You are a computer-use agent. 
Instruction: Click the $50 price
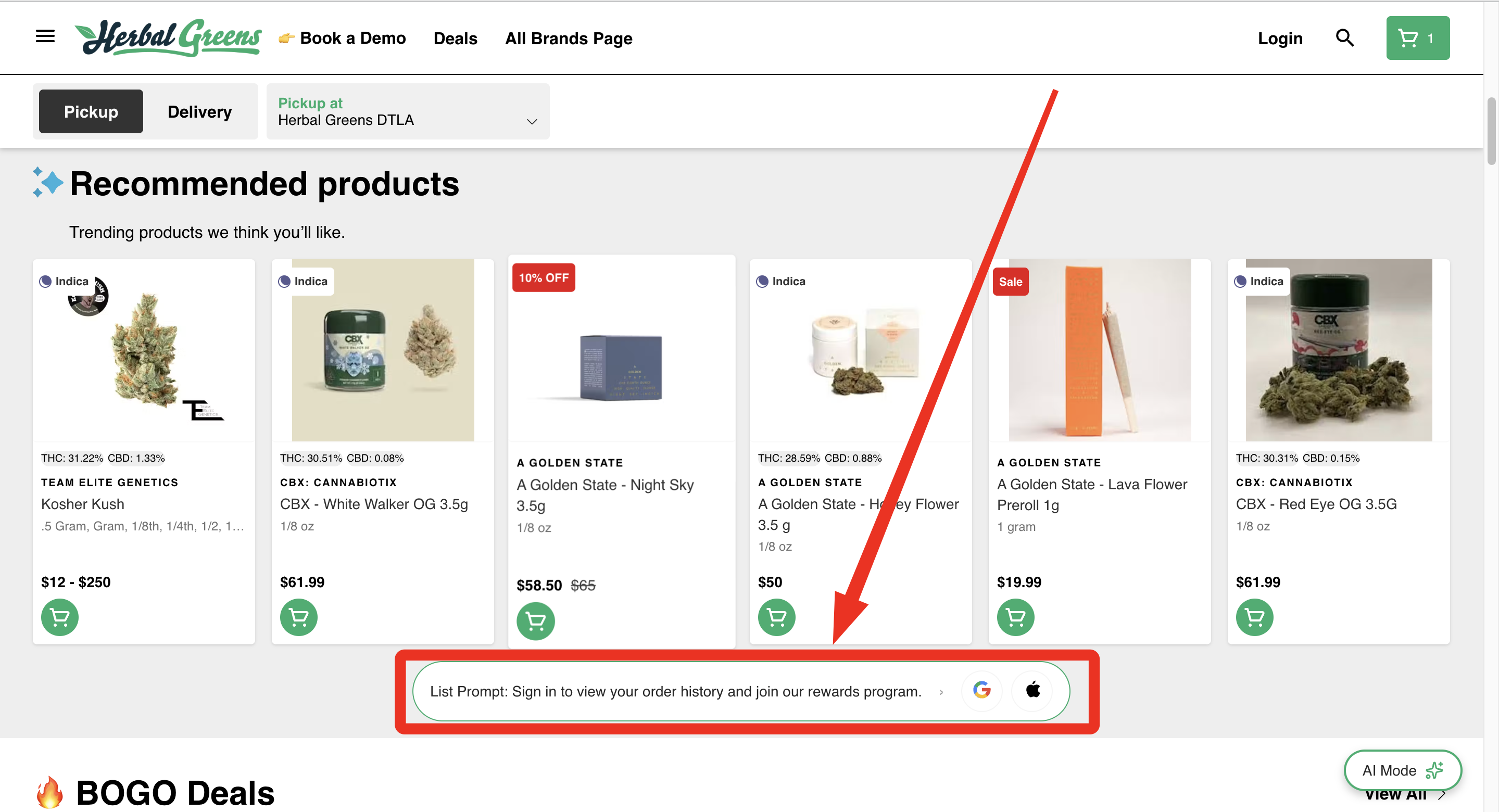tap(770, 582)
